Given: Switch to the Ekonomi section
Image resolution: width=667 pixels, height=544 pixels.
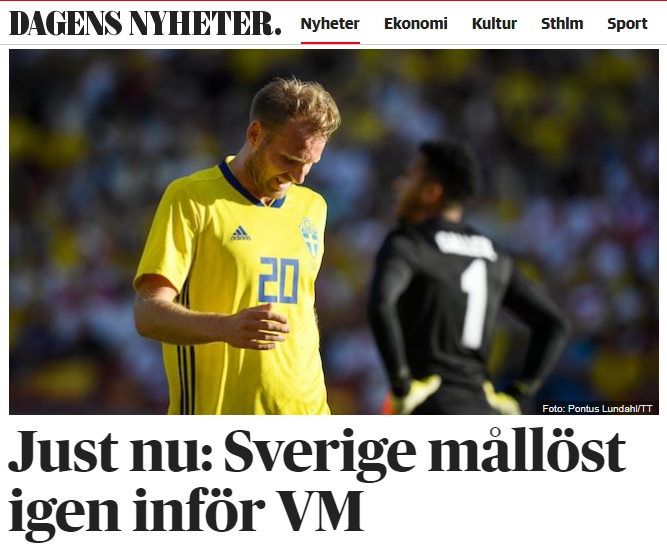Looking at the screenshot, I should [x=416, y=23].
